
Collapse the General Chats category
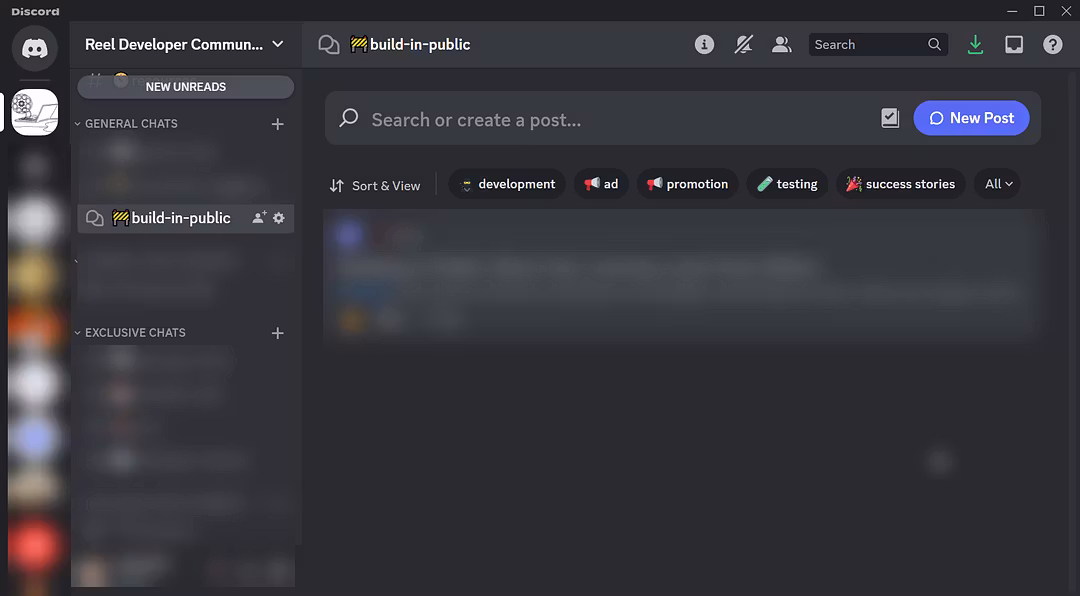click(130, 124)
